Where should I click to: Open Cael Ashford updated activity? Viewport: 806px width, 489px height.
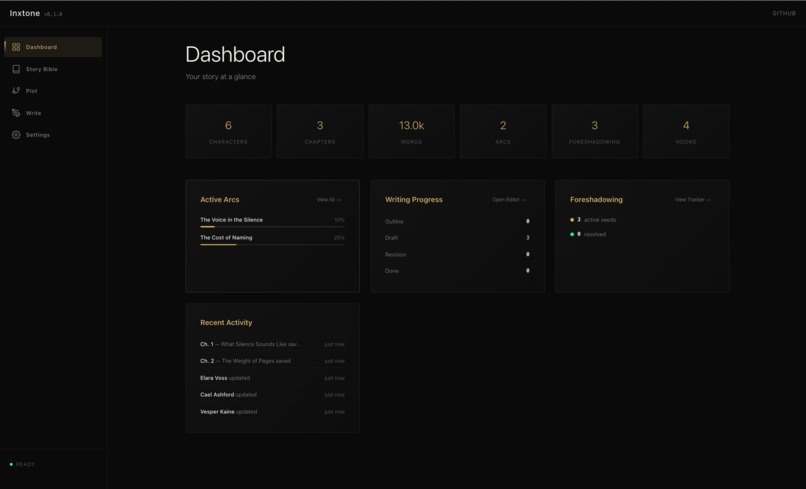272,395
